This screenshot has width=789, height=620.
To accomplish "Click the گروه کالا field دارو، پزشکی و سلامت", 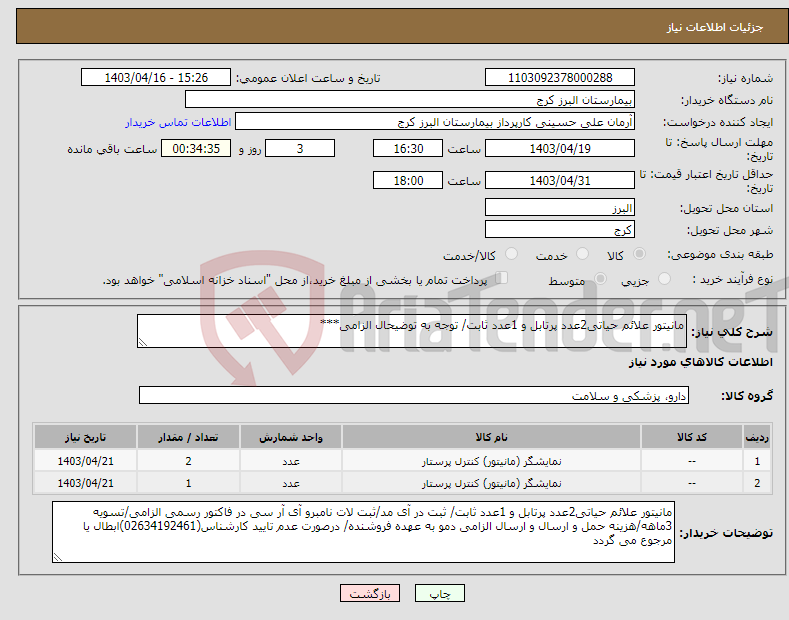I will pyautogui.click(x=414, y=396).
